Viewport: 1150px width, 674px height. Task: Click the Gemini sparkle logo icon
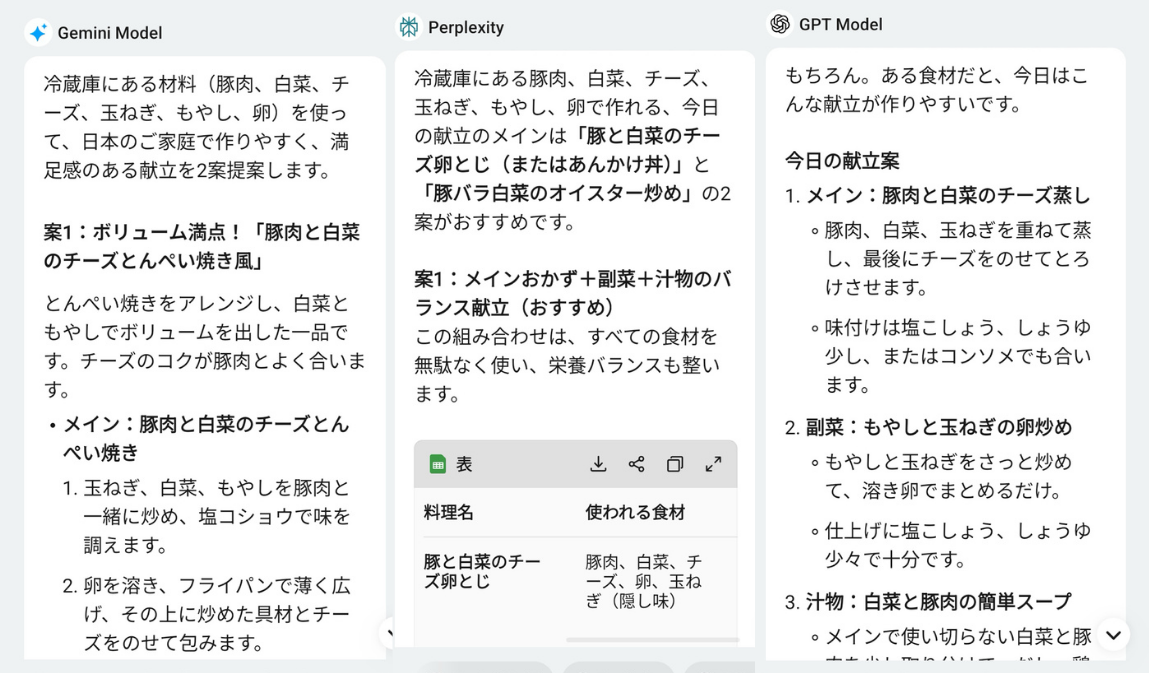(x=37, y=32)
